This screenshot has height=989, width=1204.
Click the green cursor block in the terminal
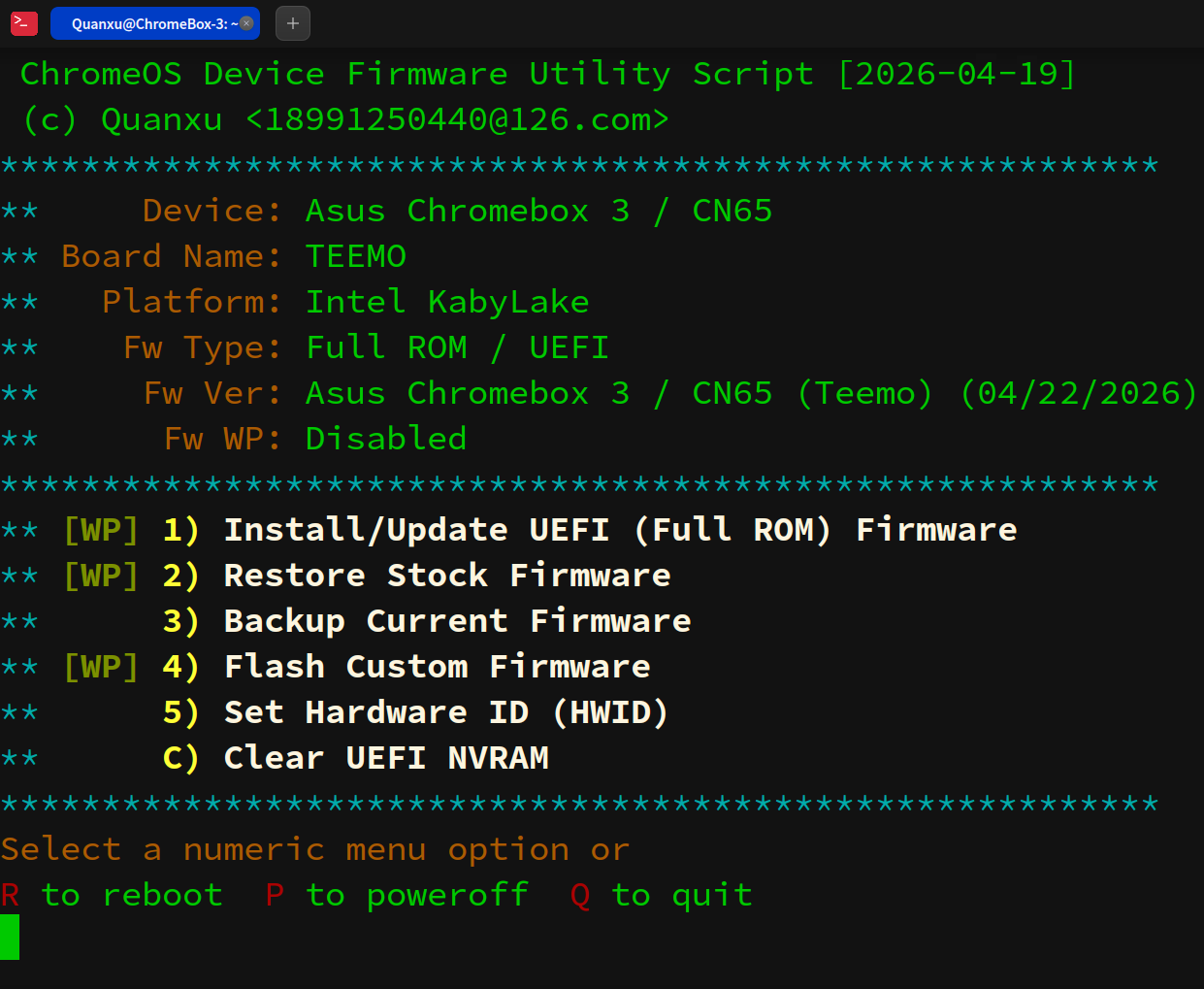tap(9, 938)
